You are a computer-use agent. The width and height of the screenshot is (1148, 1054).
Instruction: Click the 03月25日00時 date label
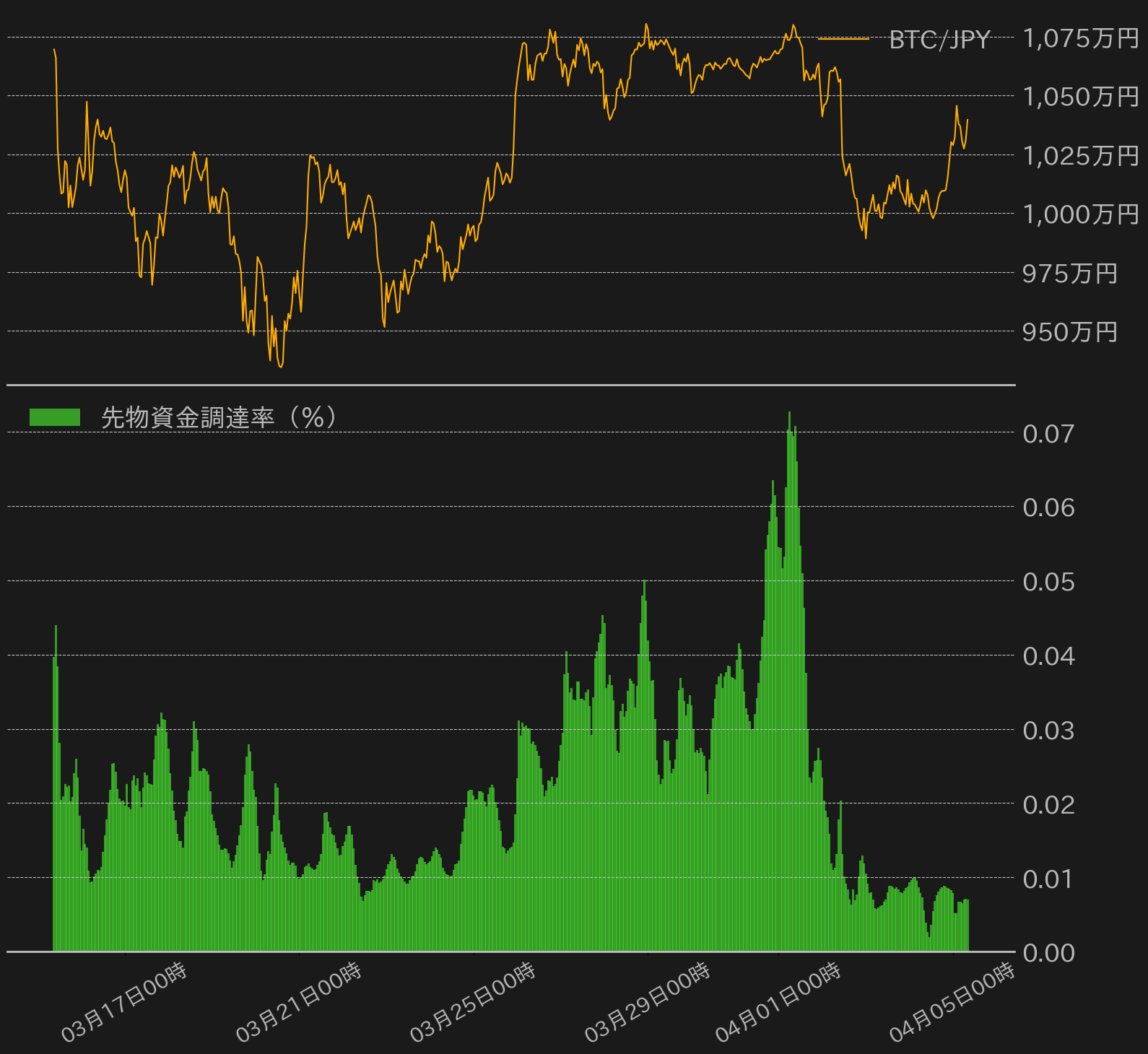click(x=473, y=1003)
